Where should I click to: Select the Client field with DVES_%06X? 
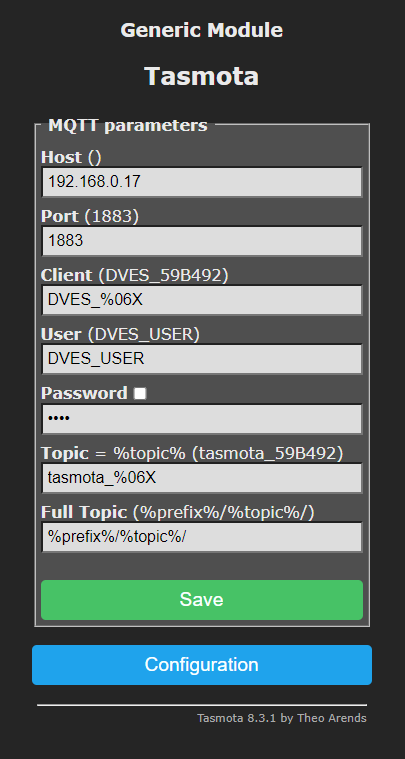pos(202,300)
